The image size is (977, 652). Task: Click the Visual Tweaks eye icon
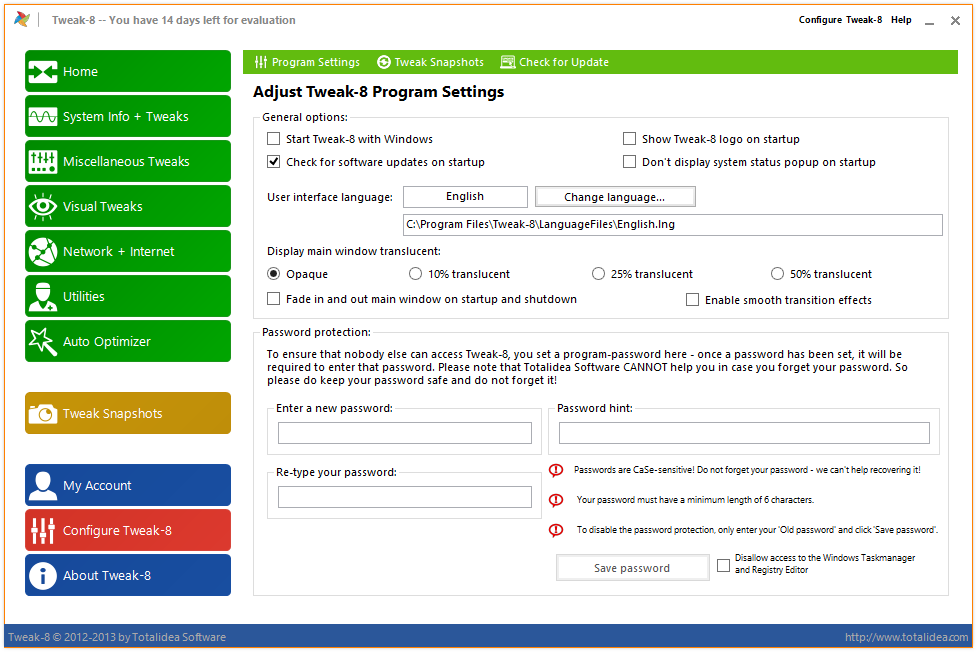(x=42, y=206)
